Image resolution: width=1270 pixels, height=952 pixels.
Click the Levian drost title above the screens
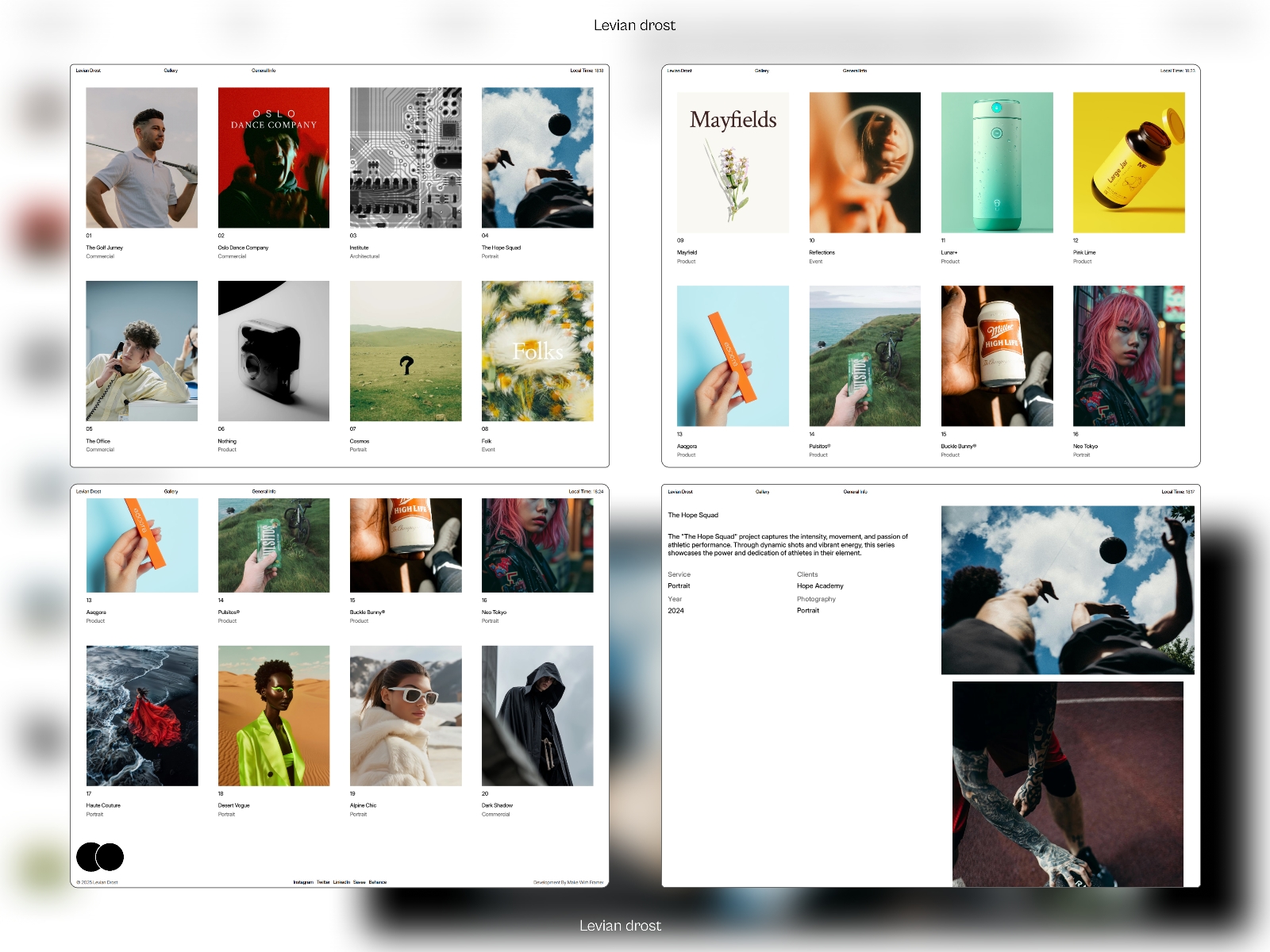point(634,25)
